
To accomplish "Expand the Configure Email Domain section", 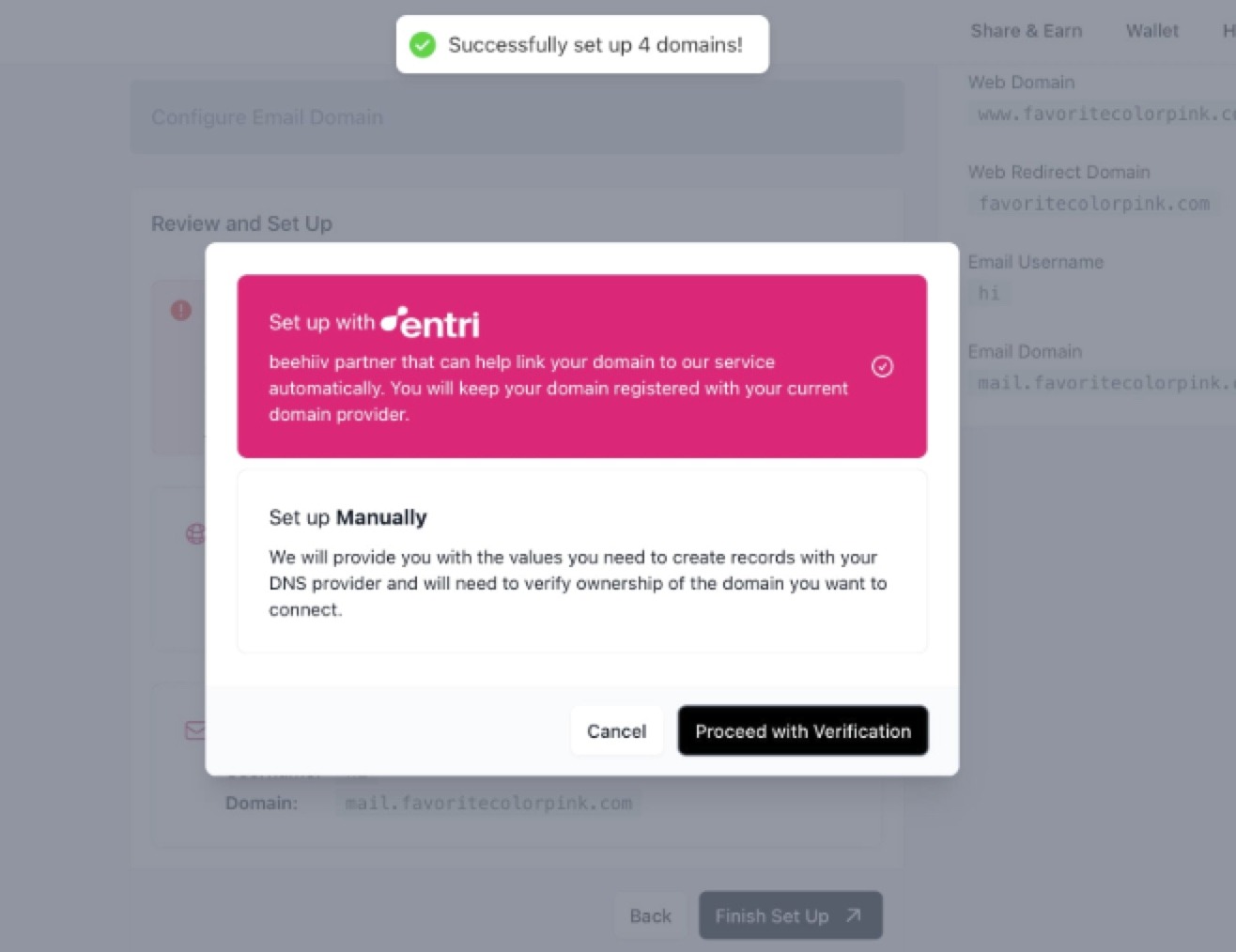I will coord(267,117).
